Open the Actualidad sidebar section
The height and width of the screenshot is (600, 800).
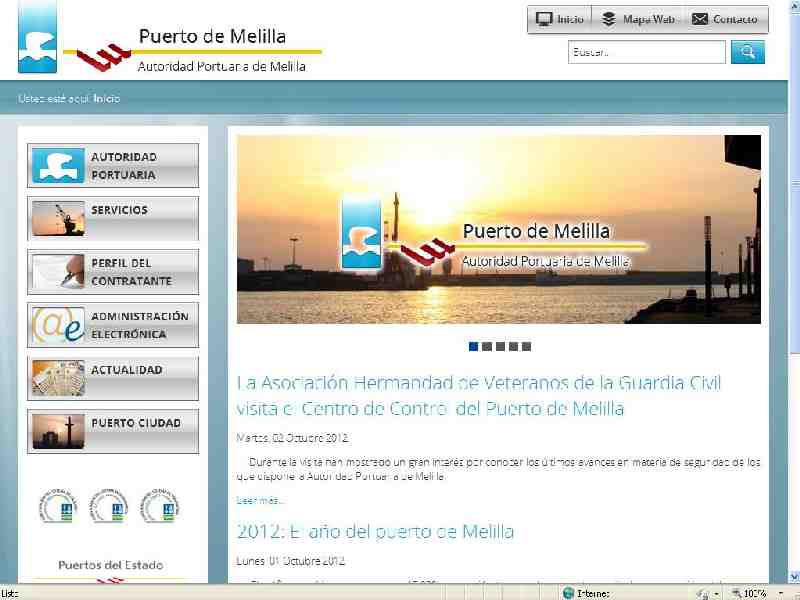[x=113, y=378]
